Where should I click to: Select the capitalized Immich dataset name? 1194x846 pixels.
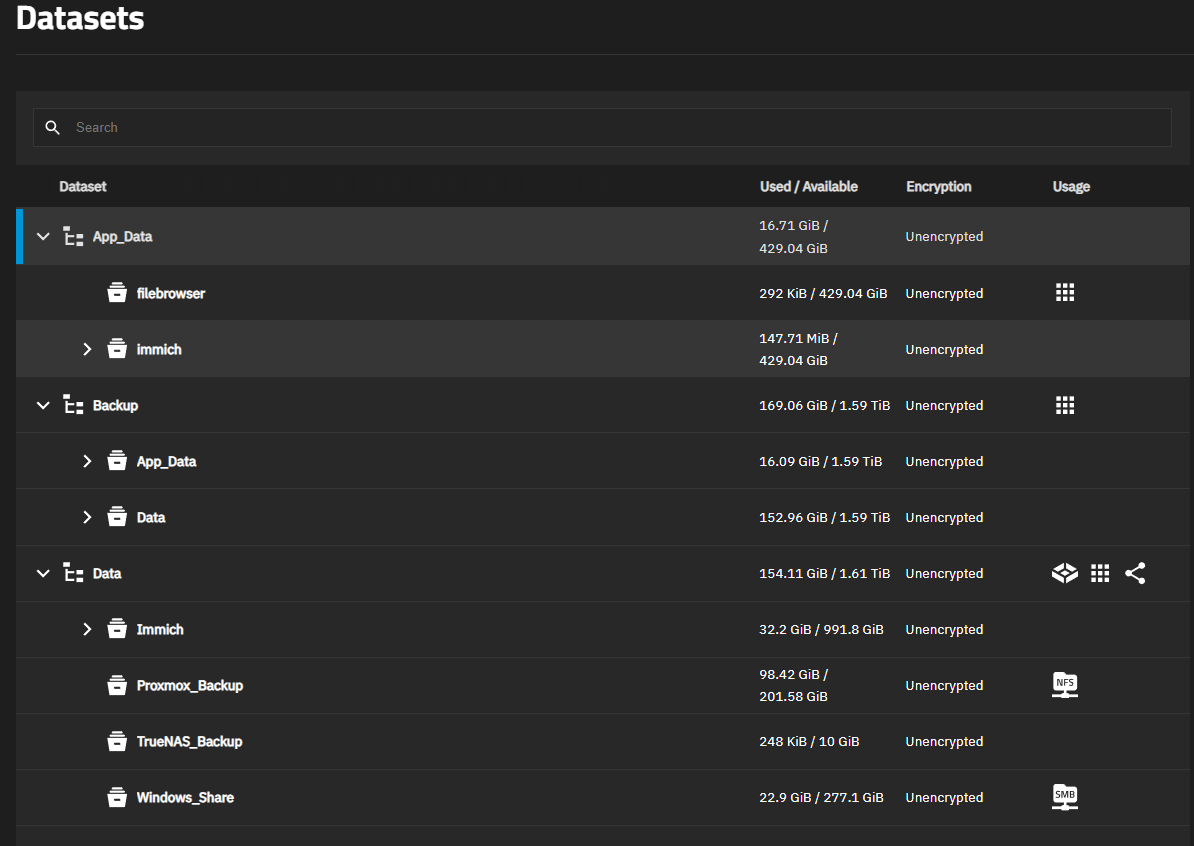(x=160, y=630)
